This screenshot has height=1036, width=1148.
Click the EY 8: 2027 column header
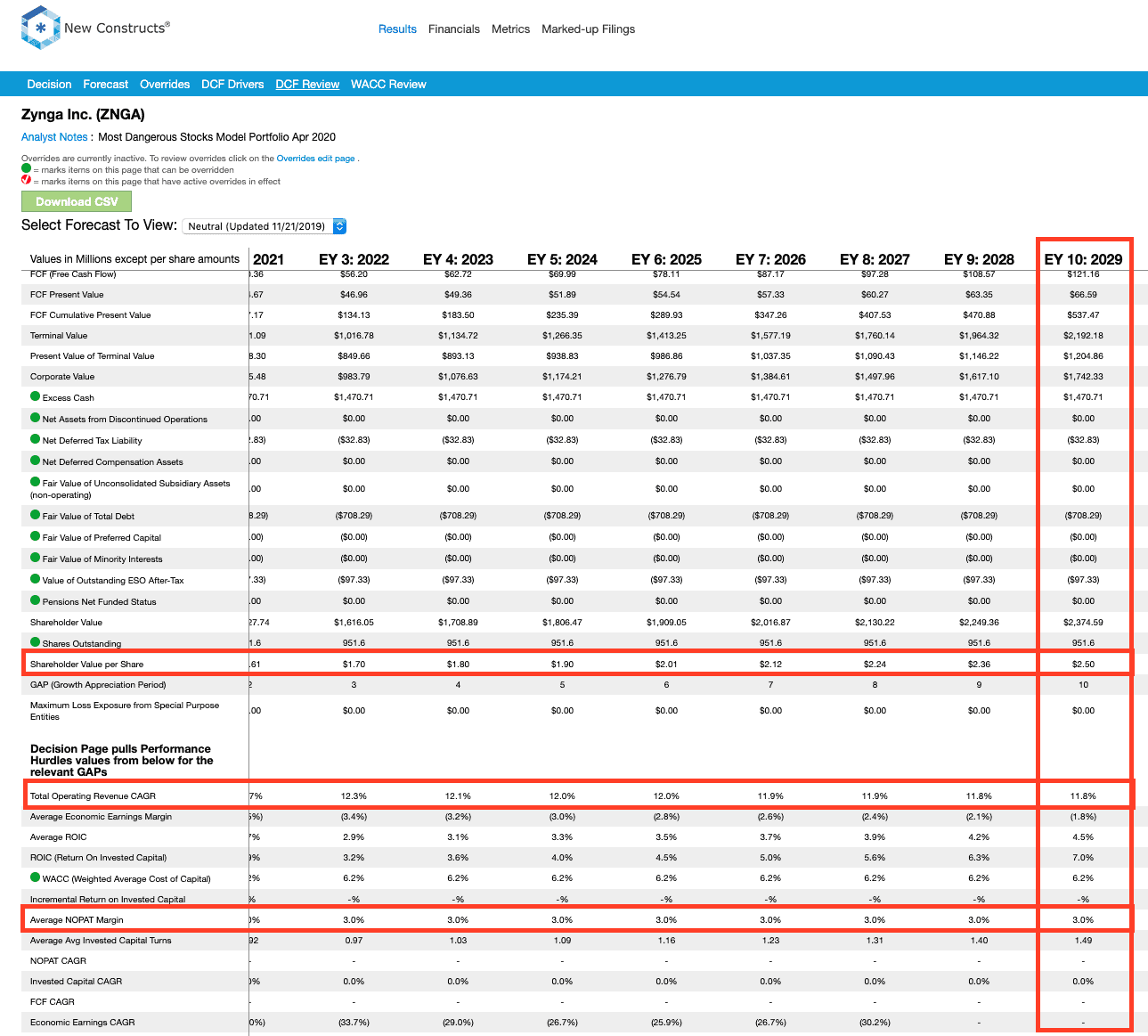[x=875, y=259]
